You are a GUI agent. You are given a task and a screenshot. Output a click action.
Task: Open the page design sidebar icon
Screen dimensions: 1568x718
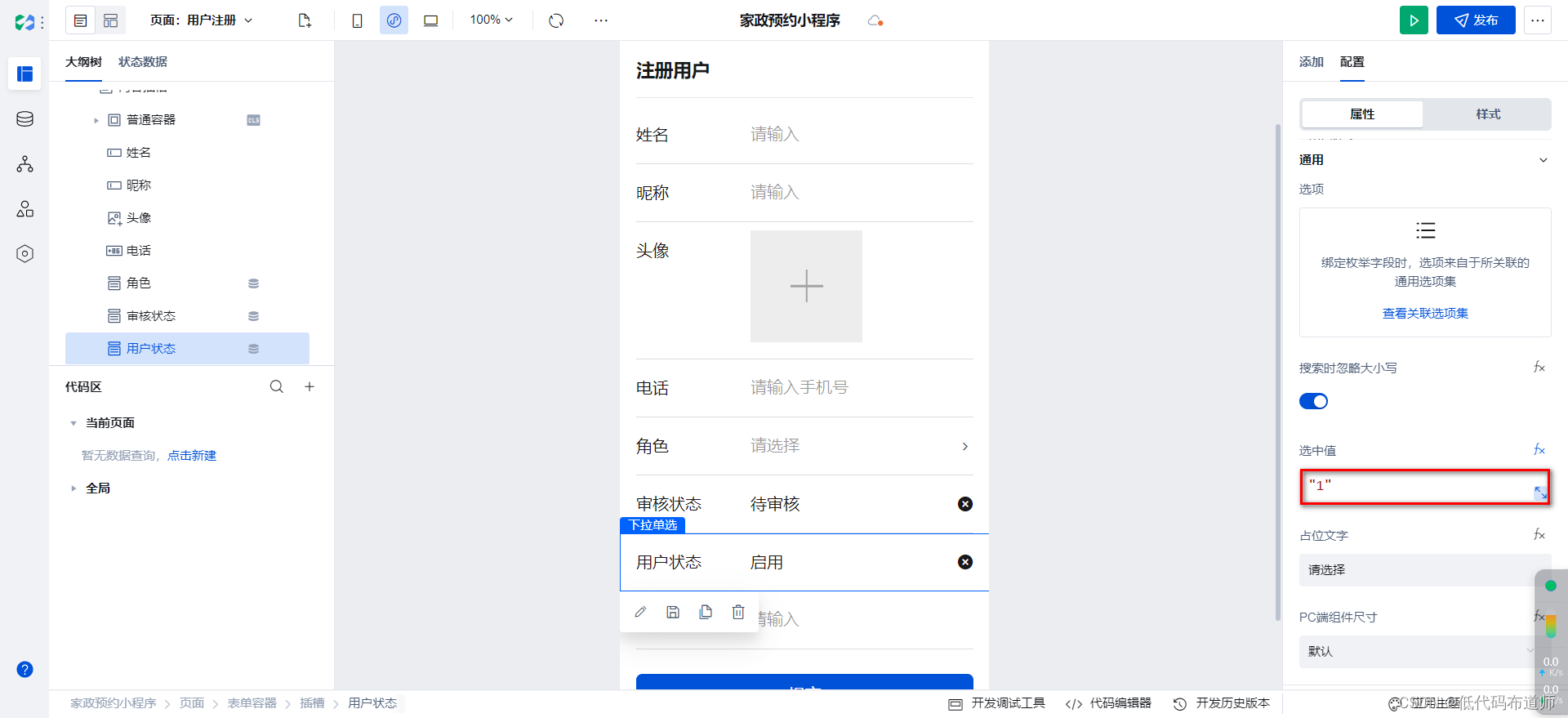point(24,74)
